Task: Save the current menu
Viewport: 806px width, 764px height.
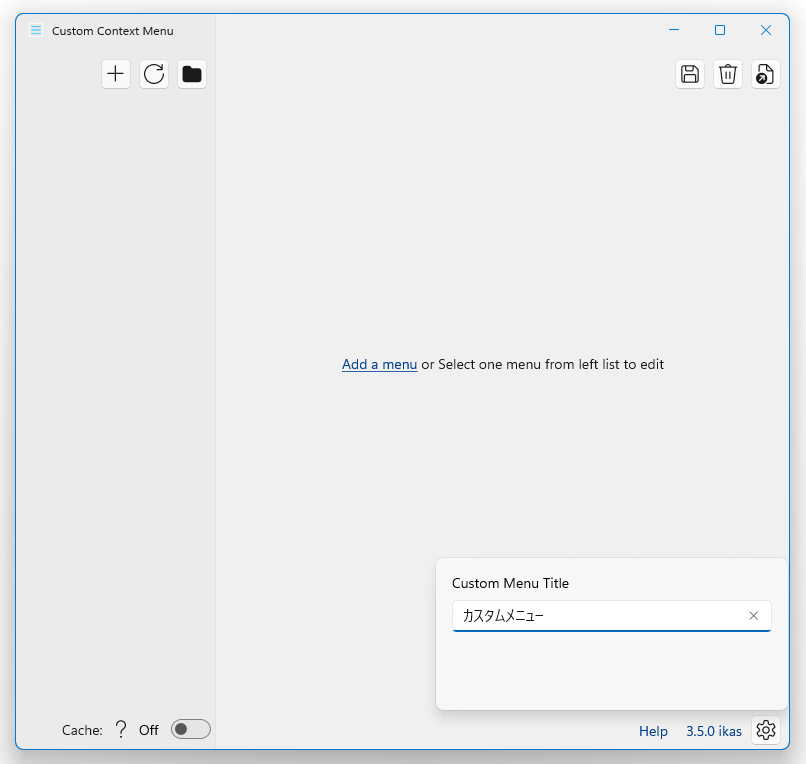Action: [x=690, y=74]
